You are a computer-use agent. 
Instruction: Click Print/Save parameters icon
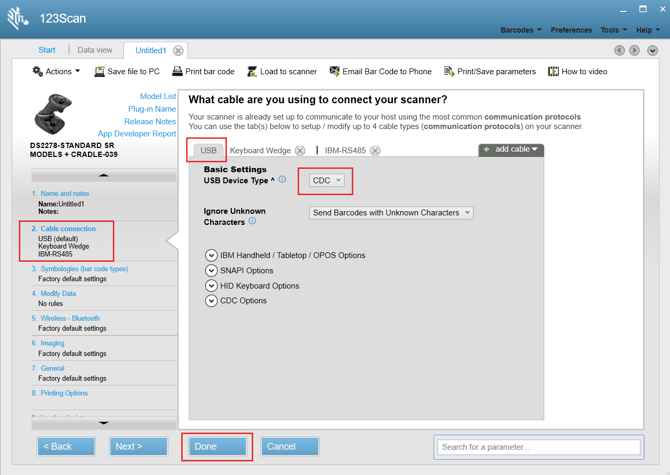(x=449, y=72)
